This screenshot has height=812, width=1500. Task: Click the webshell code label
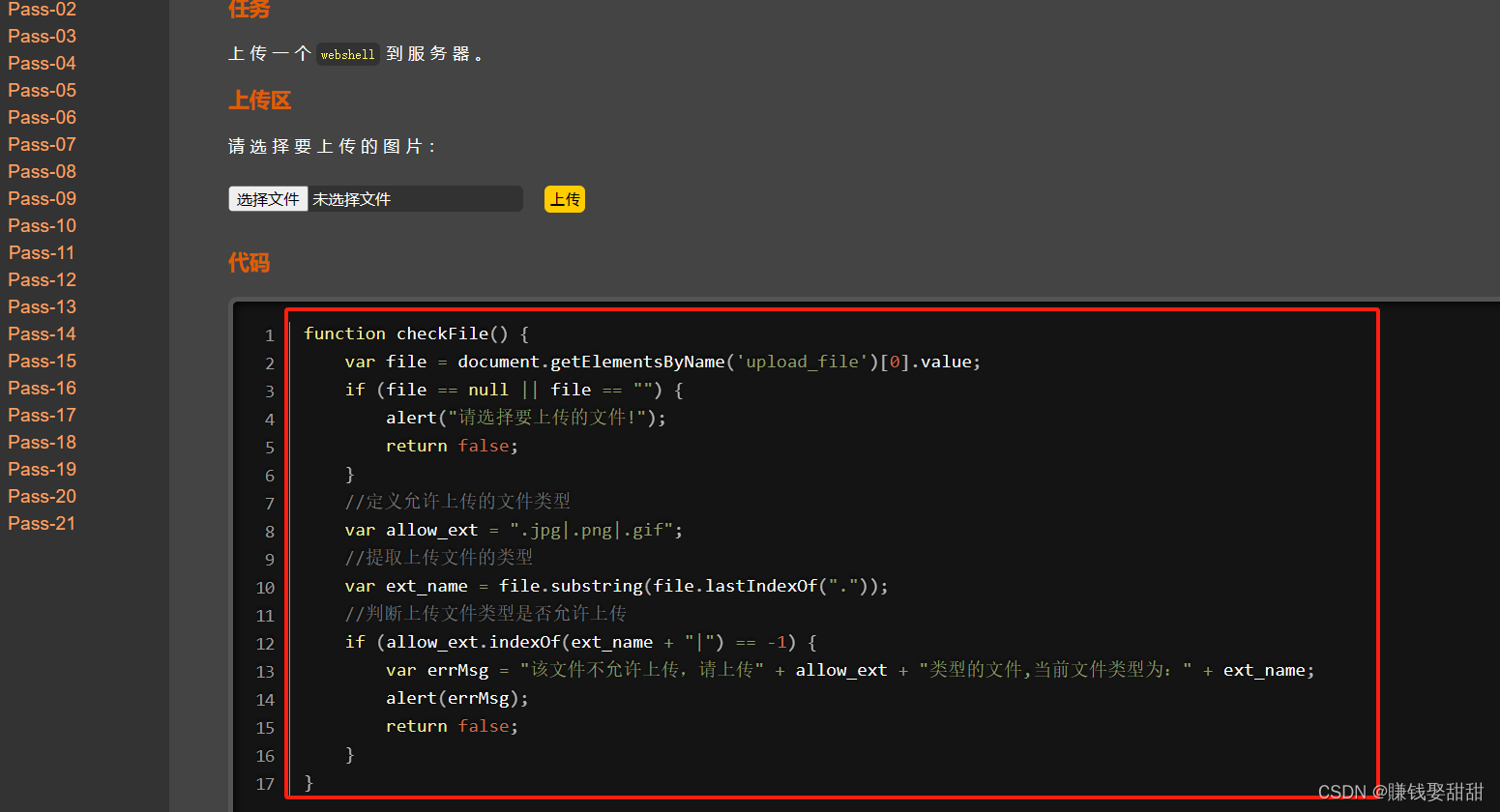pyautogui.click(x=347, y=54)
